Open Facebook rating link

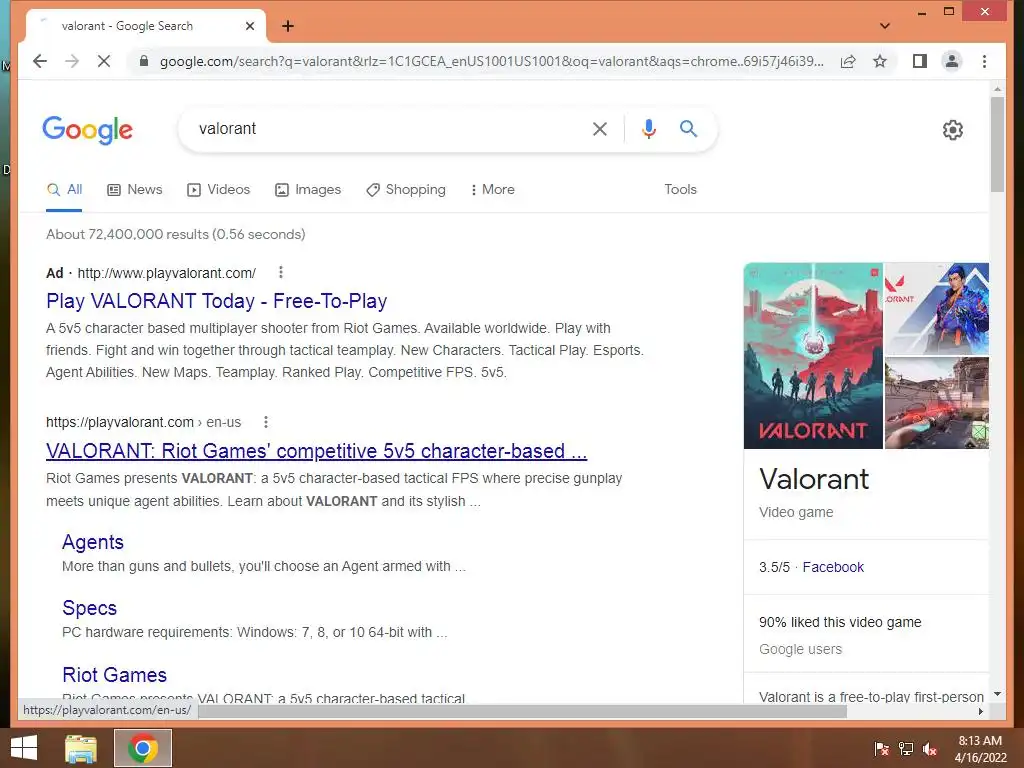point(833,567)
